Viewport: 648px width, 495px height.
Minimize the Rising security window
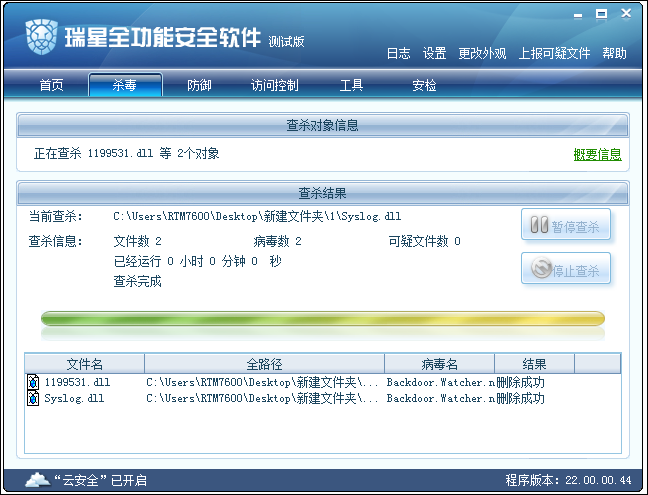pyautogui.click(x=578, y=15)
